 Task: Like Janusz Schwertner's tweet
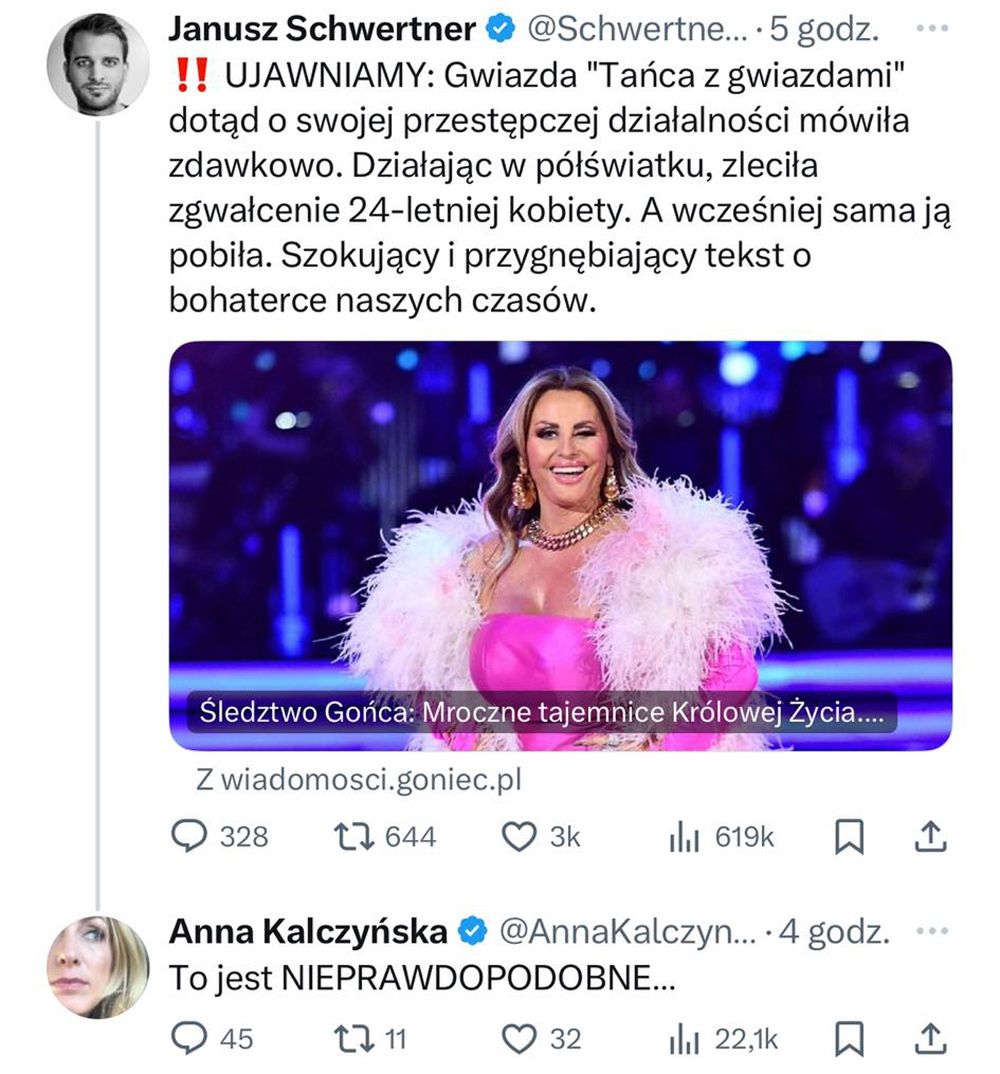point(518,836)
